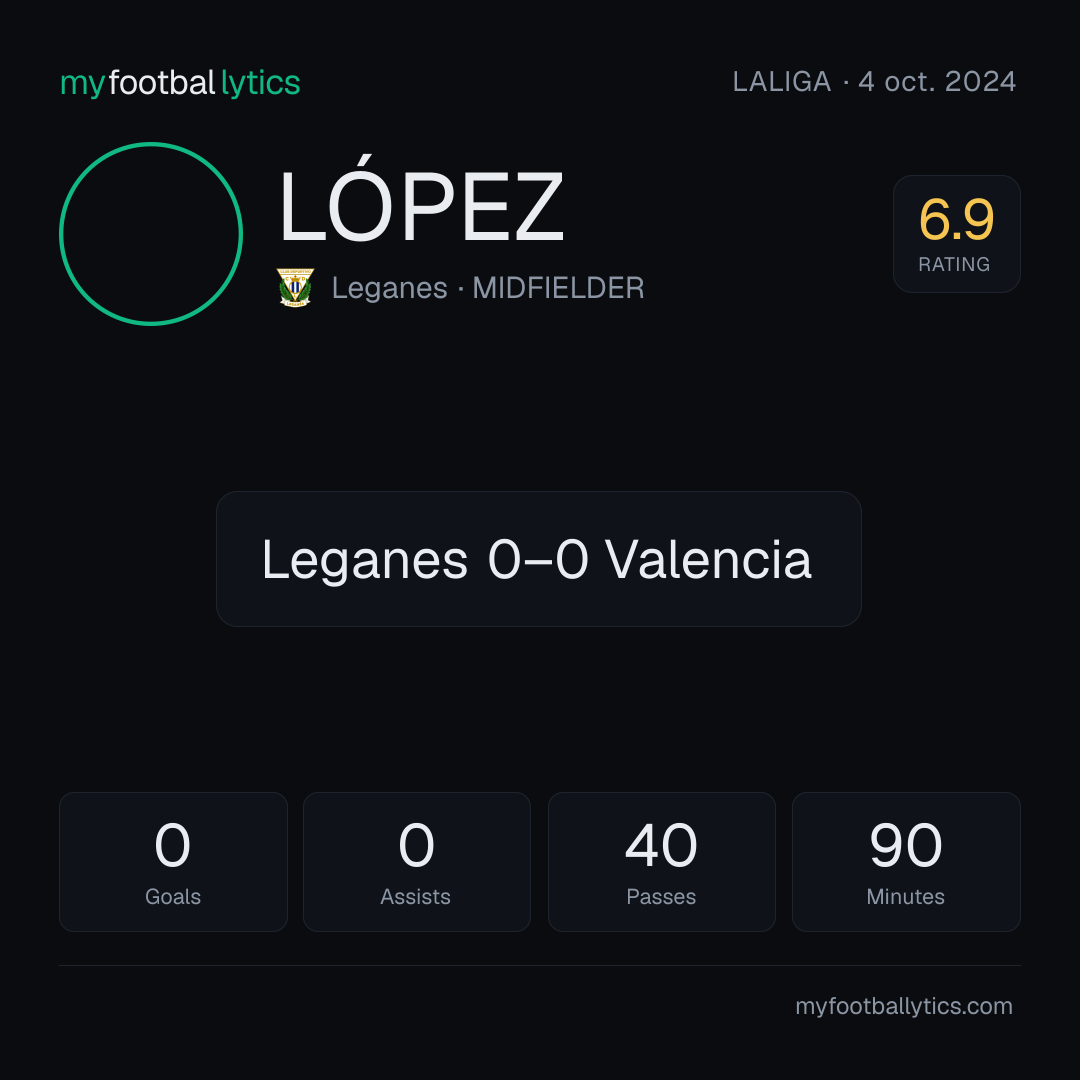The width and height of the screenshot is (1080, 1080).
Task: Select the 40 Passes stat card
Action: coord(661,862)
